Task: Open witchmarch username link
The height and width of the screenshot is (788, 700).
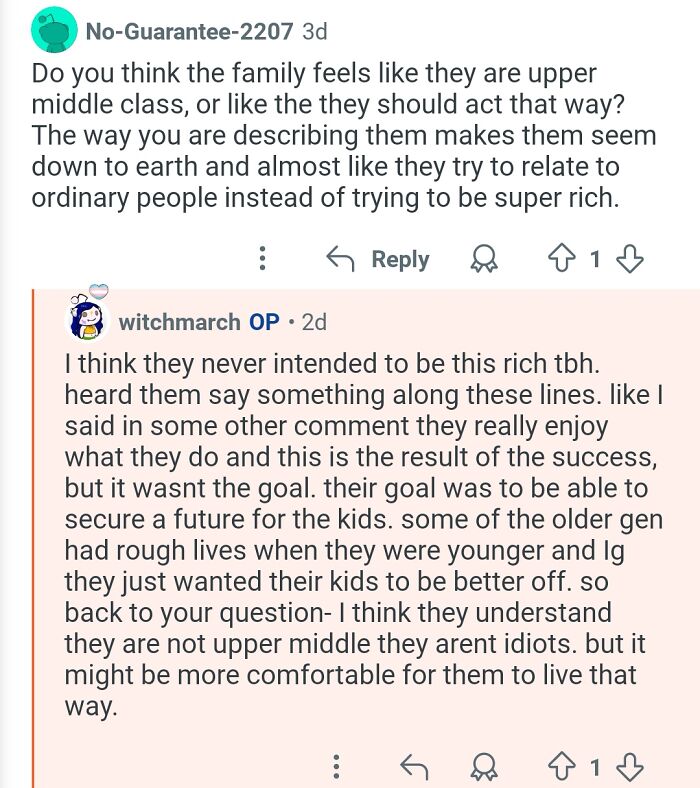Action: (x=179, y=322)
